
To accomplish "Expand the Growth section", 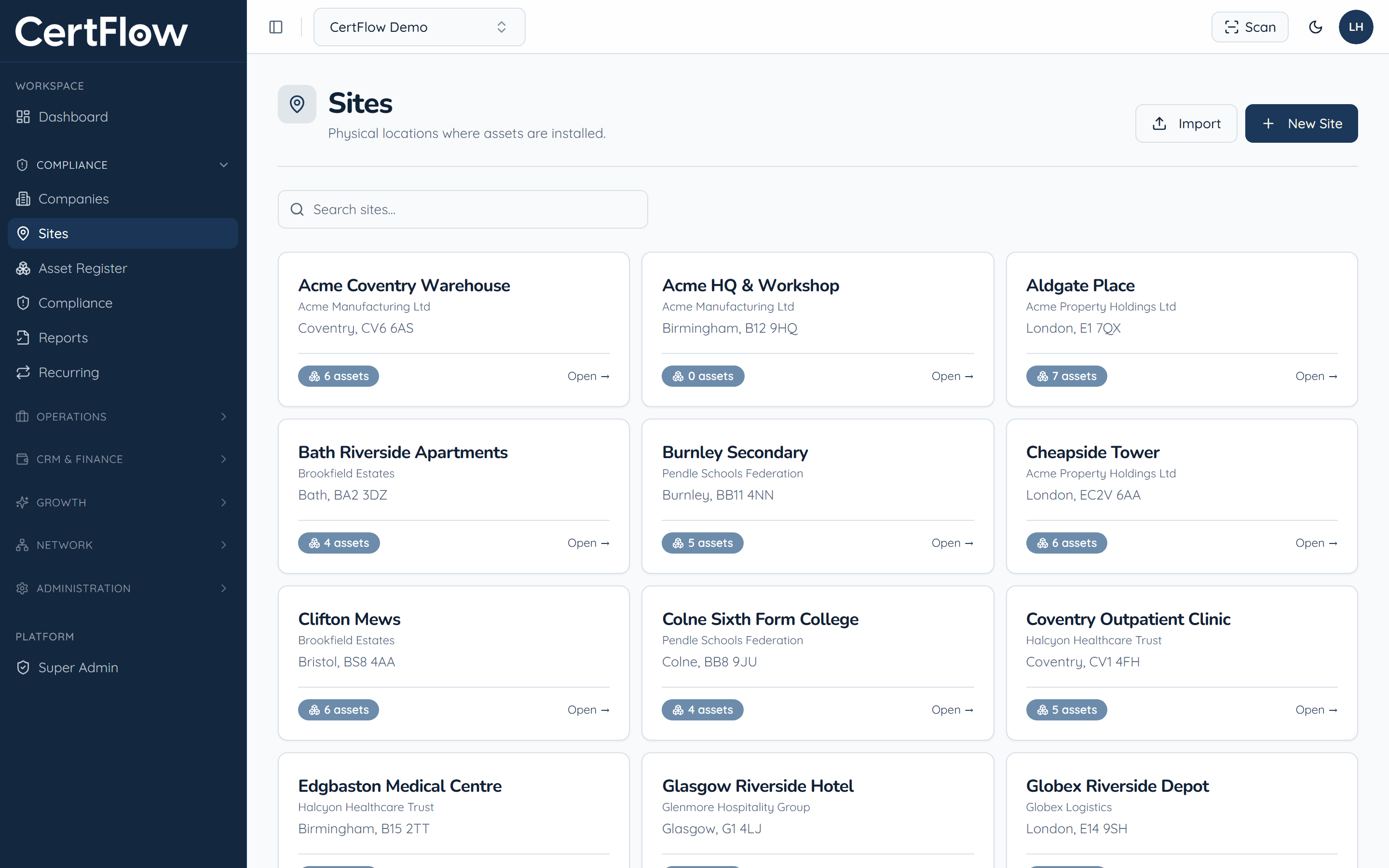I will 123,502.
